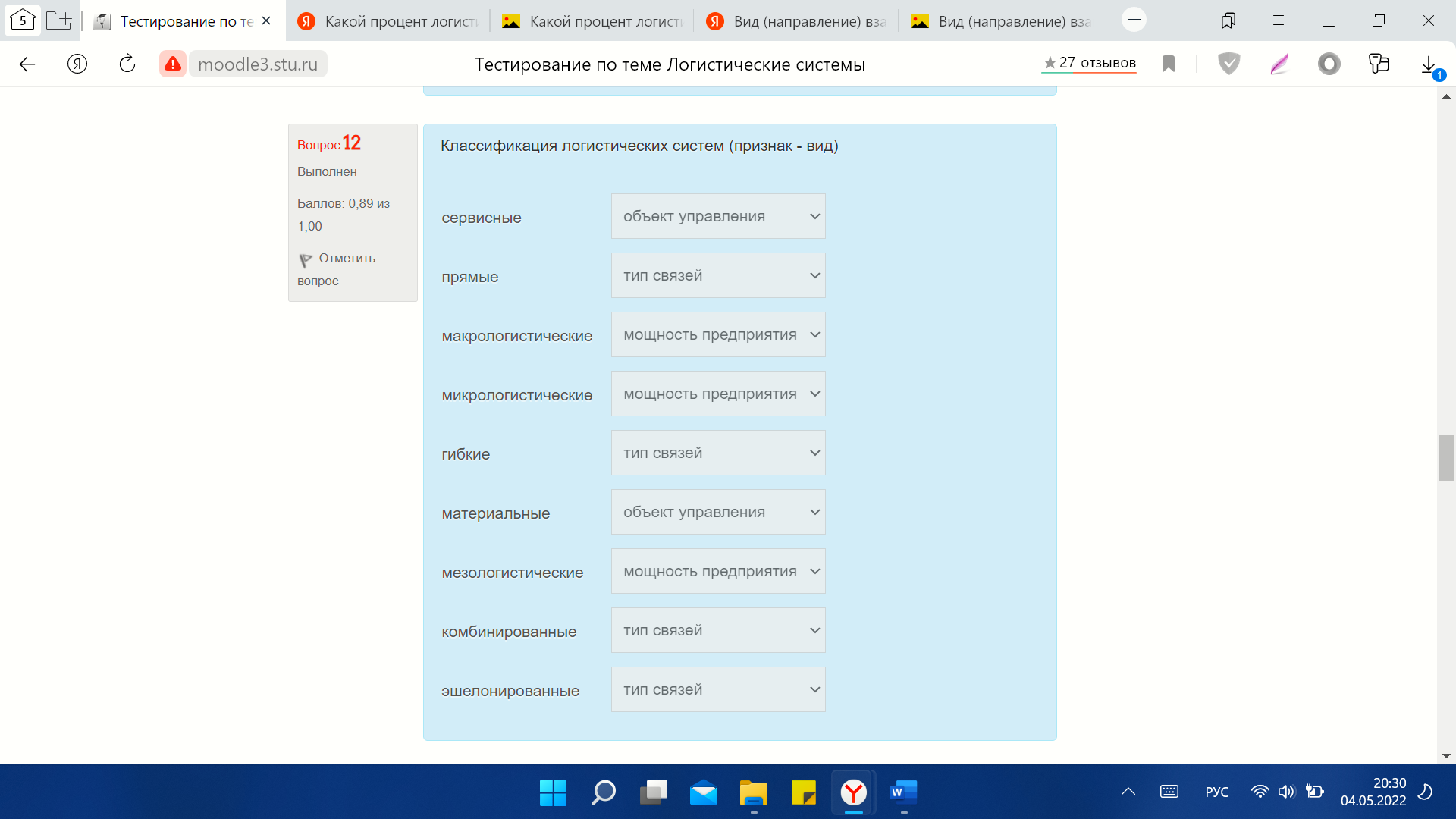1456x819 pixels.
Task: Open the Protect shield icon
Action: click(x=1228, y=64)
